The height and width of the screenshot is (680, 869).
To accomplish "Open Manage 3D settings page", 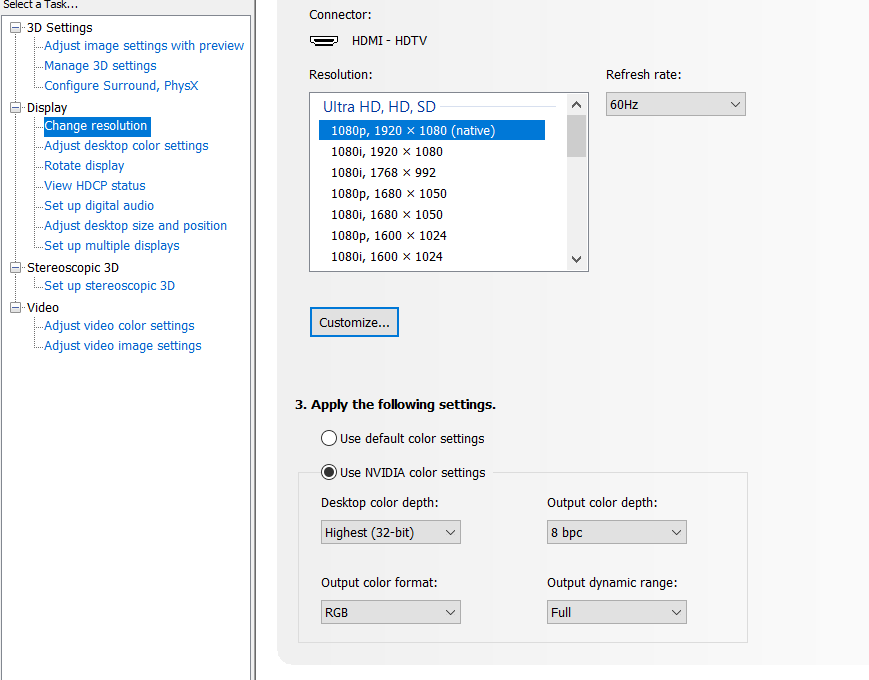I will click(100, 66).
